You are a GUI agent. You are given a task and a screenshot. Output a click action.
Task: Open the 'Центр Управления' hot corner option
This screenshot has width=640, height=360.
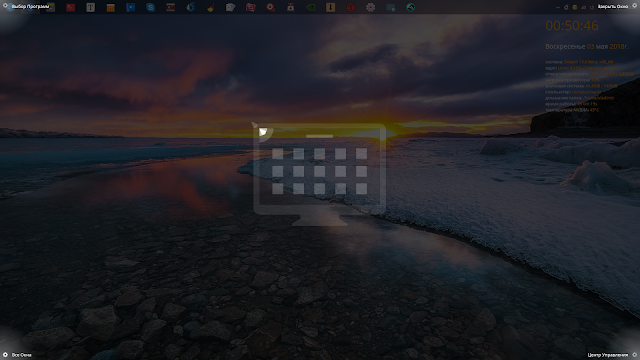click(x=607, y=355)
